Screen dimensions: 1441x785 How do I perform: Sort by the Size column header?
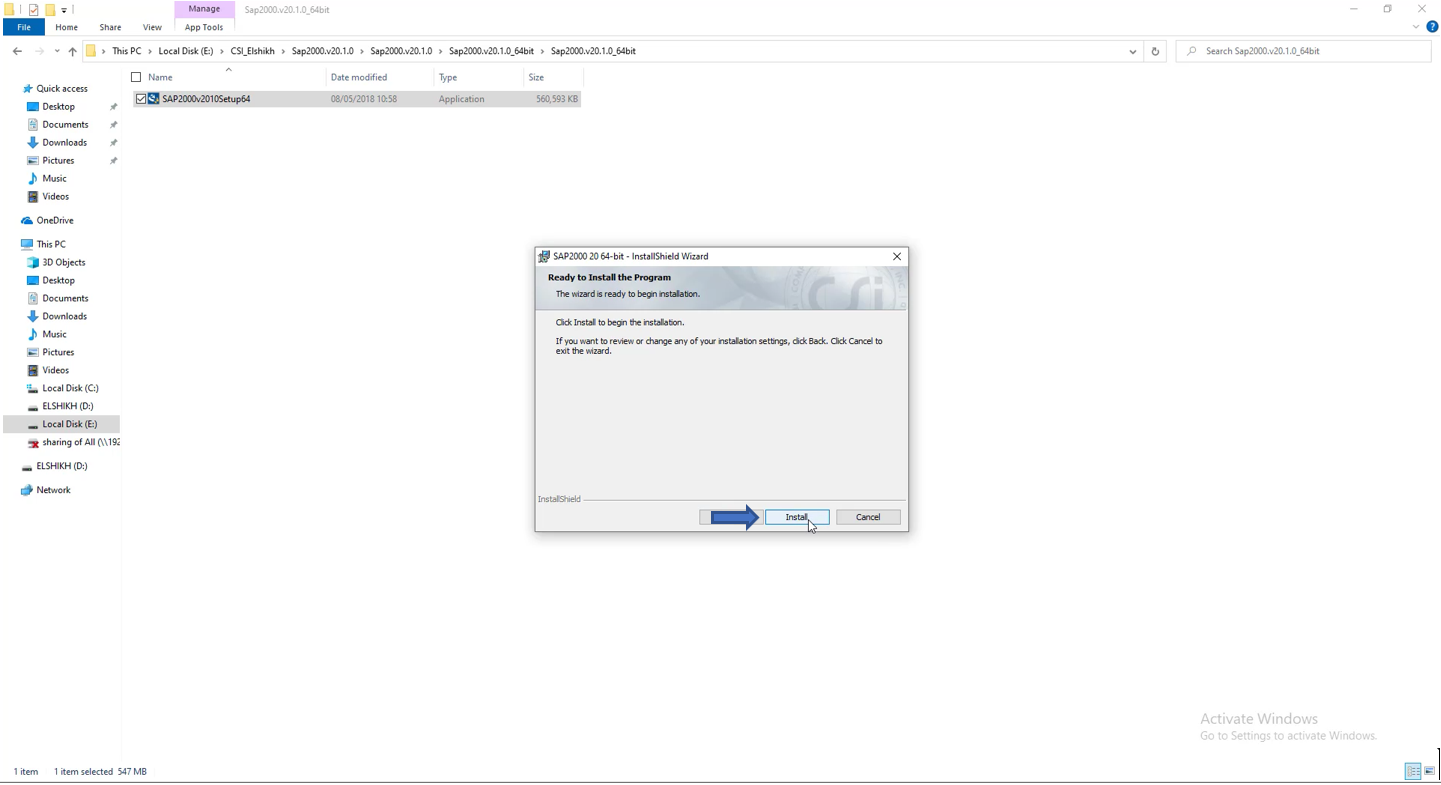click(x=553, y=77)
